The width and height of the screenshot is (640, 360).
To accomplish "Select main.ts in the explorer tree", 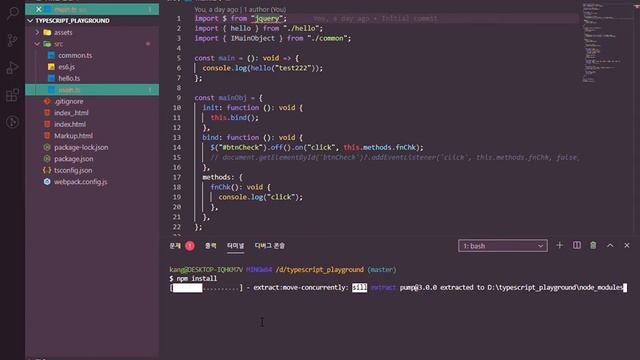I will pyautogui.click(x=92, y=89).
